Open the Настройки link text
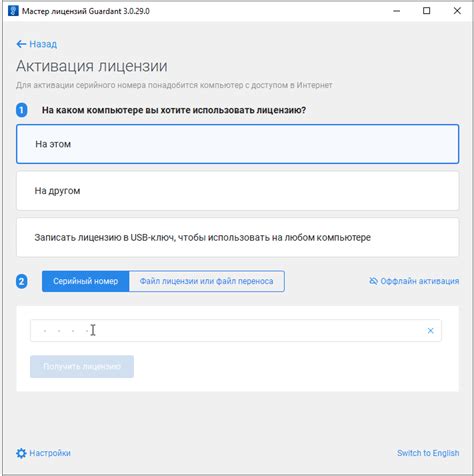 click(50, 453)
